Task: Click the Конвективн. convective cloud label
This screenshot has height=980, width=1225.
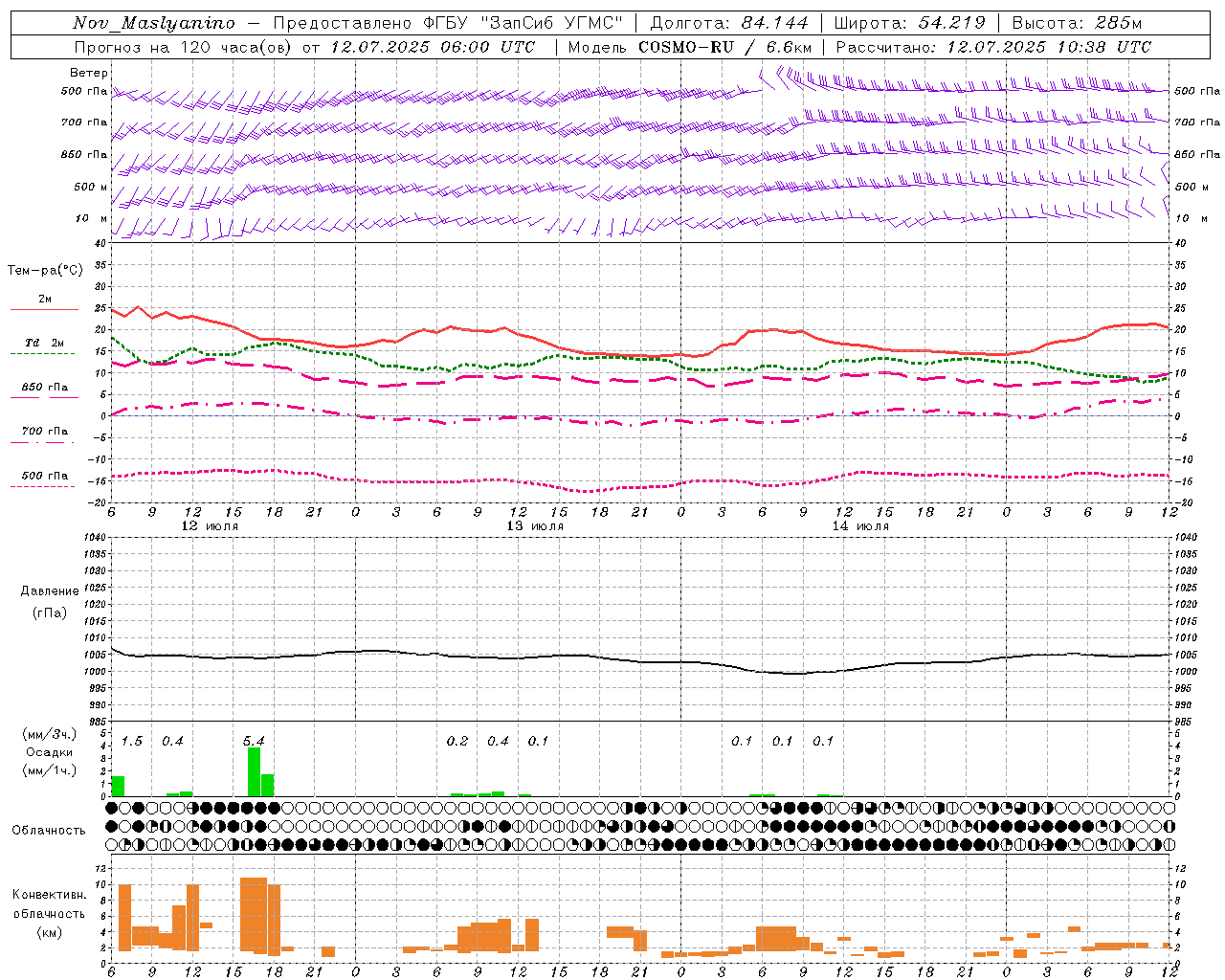Action: point(49,895)
